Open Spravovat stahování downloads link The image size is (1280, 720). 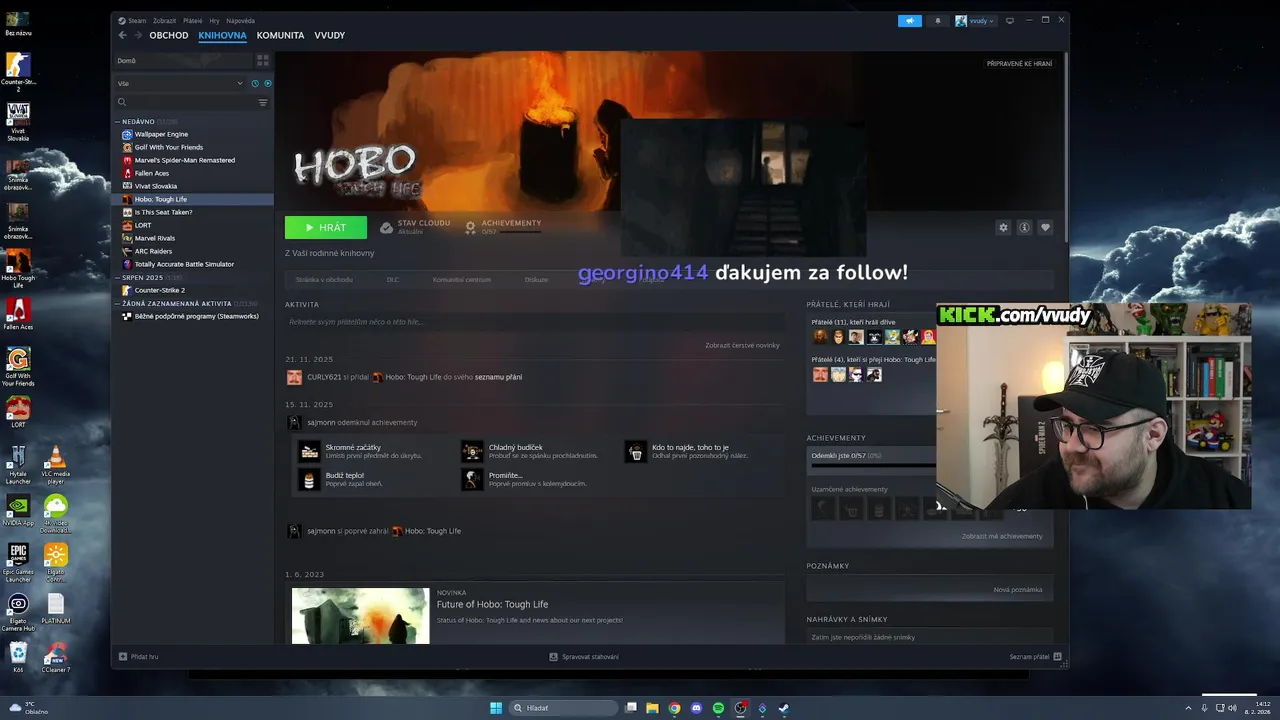584,656
